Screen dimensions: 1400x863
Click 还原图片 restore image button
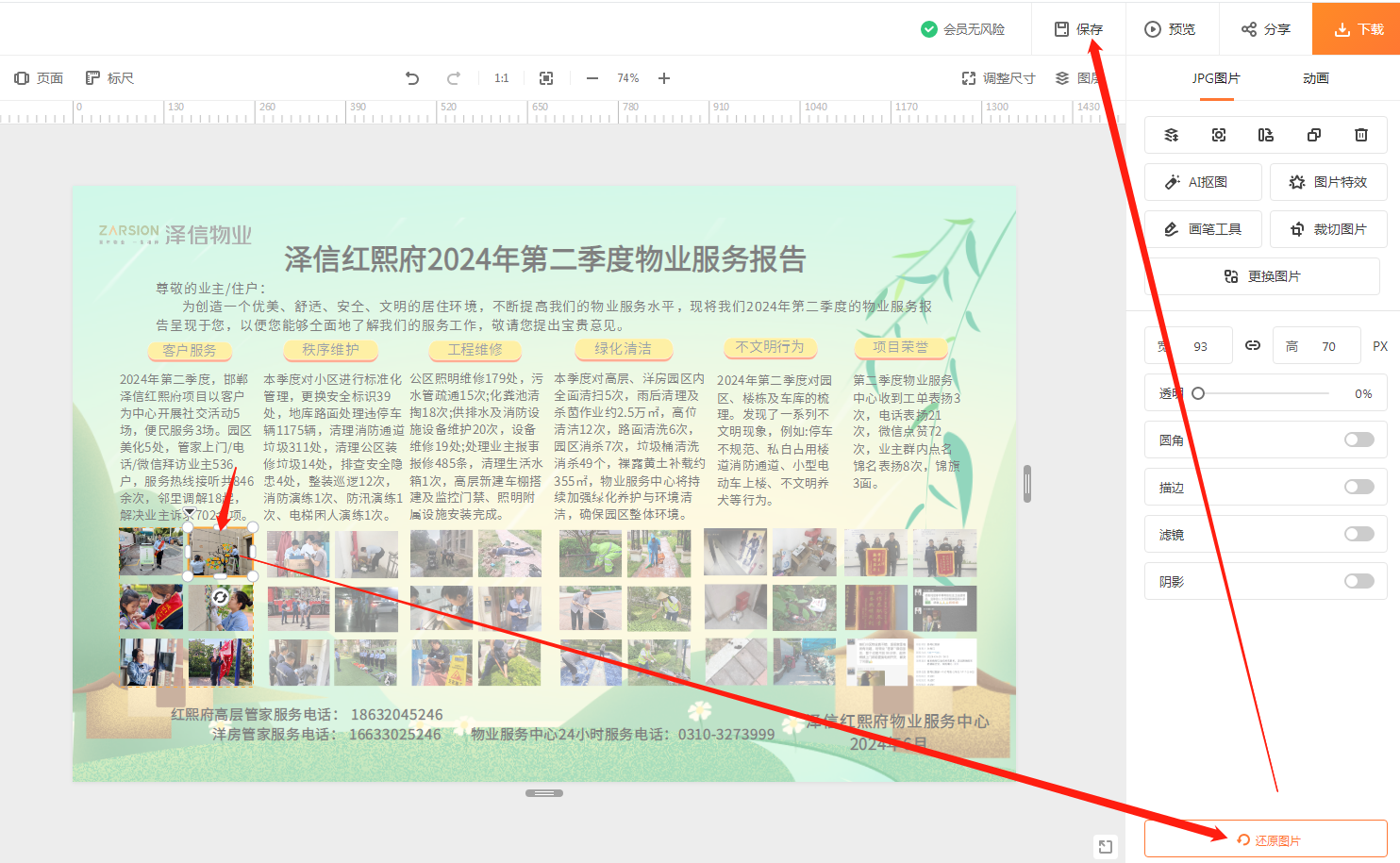(x=1266, y=839)
